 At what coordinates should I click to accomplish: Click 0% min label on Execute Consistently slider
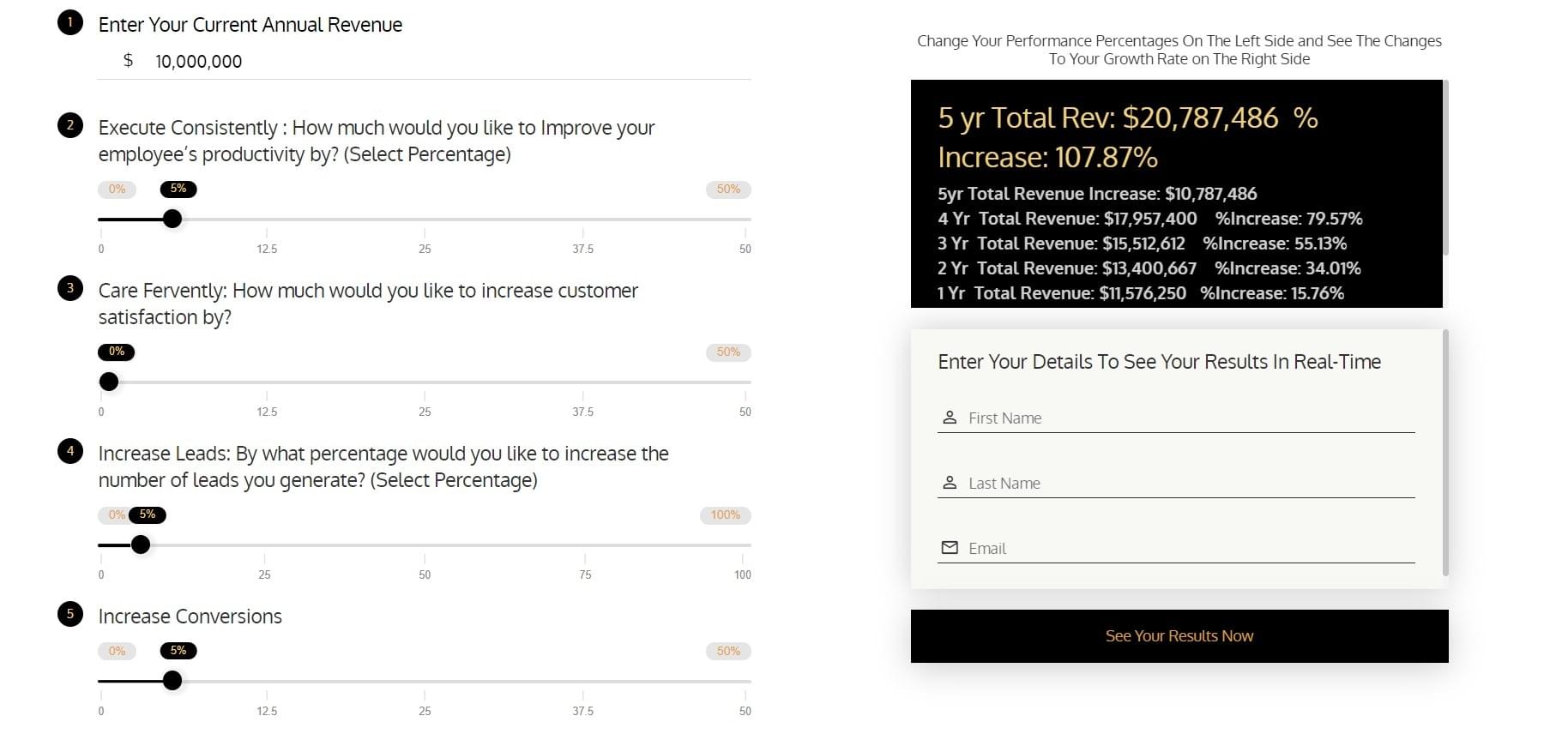(x=118, y=190)
